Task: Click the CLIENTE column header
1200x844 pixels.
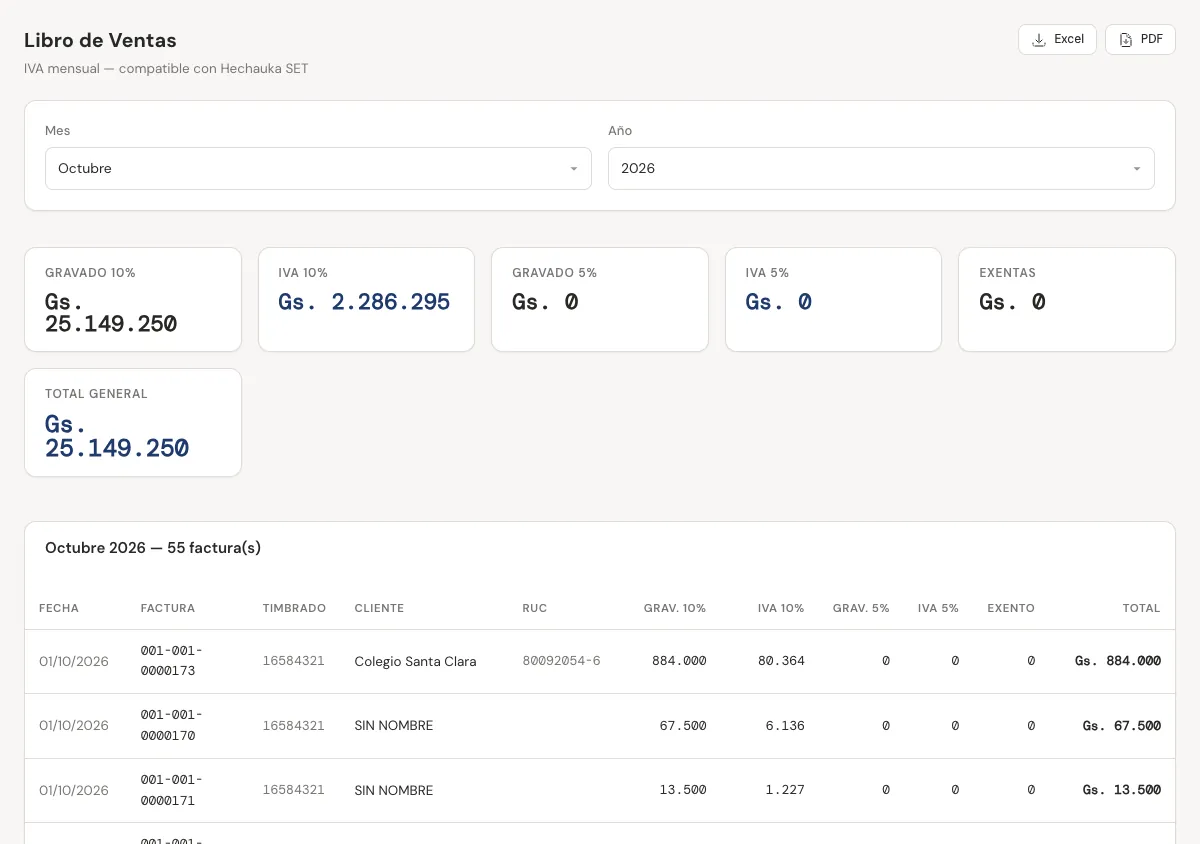Action: tap(379, 608)
